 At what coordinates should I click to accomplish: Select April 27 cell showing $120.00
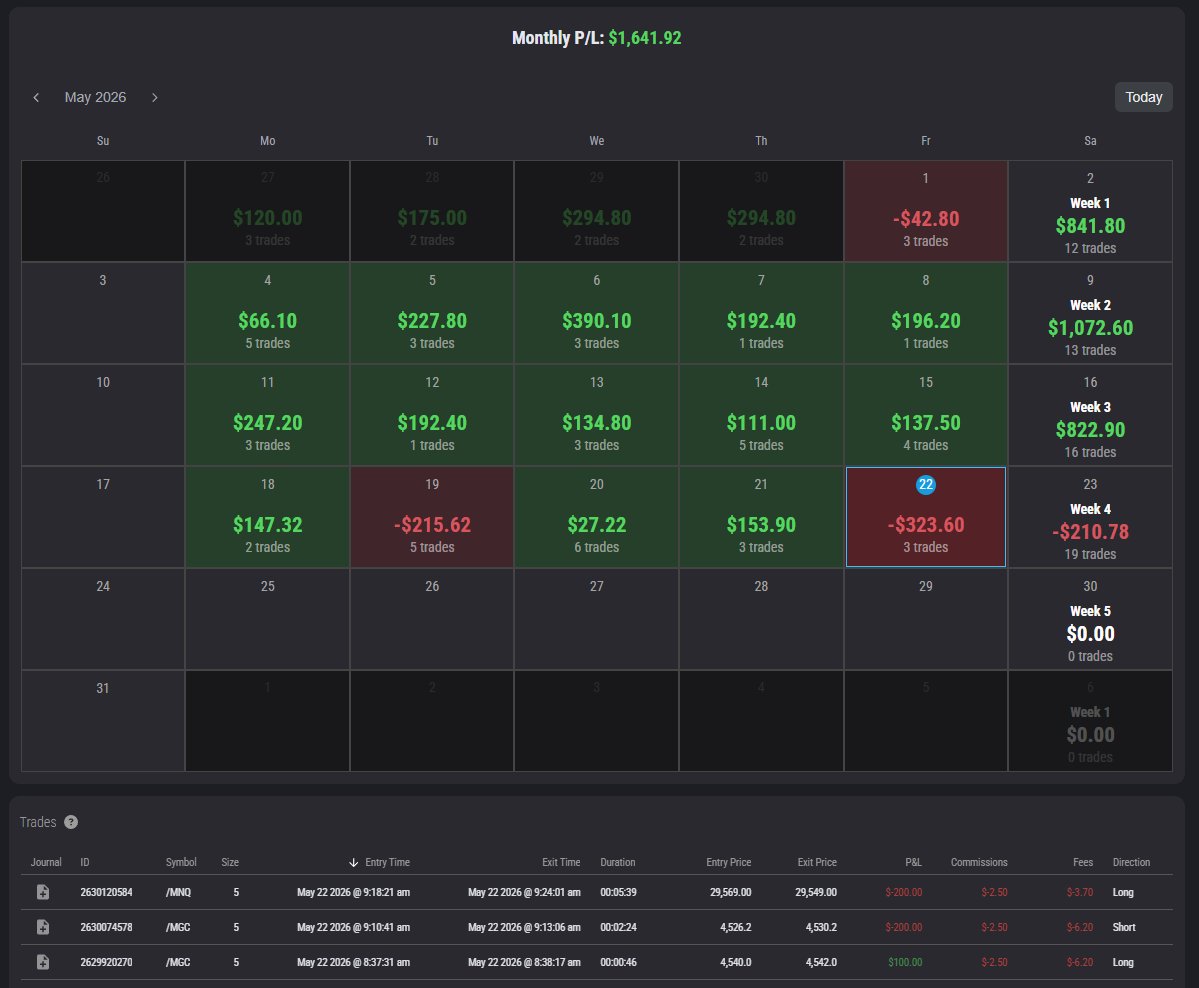pyautogui.click(x=268, y=211)
